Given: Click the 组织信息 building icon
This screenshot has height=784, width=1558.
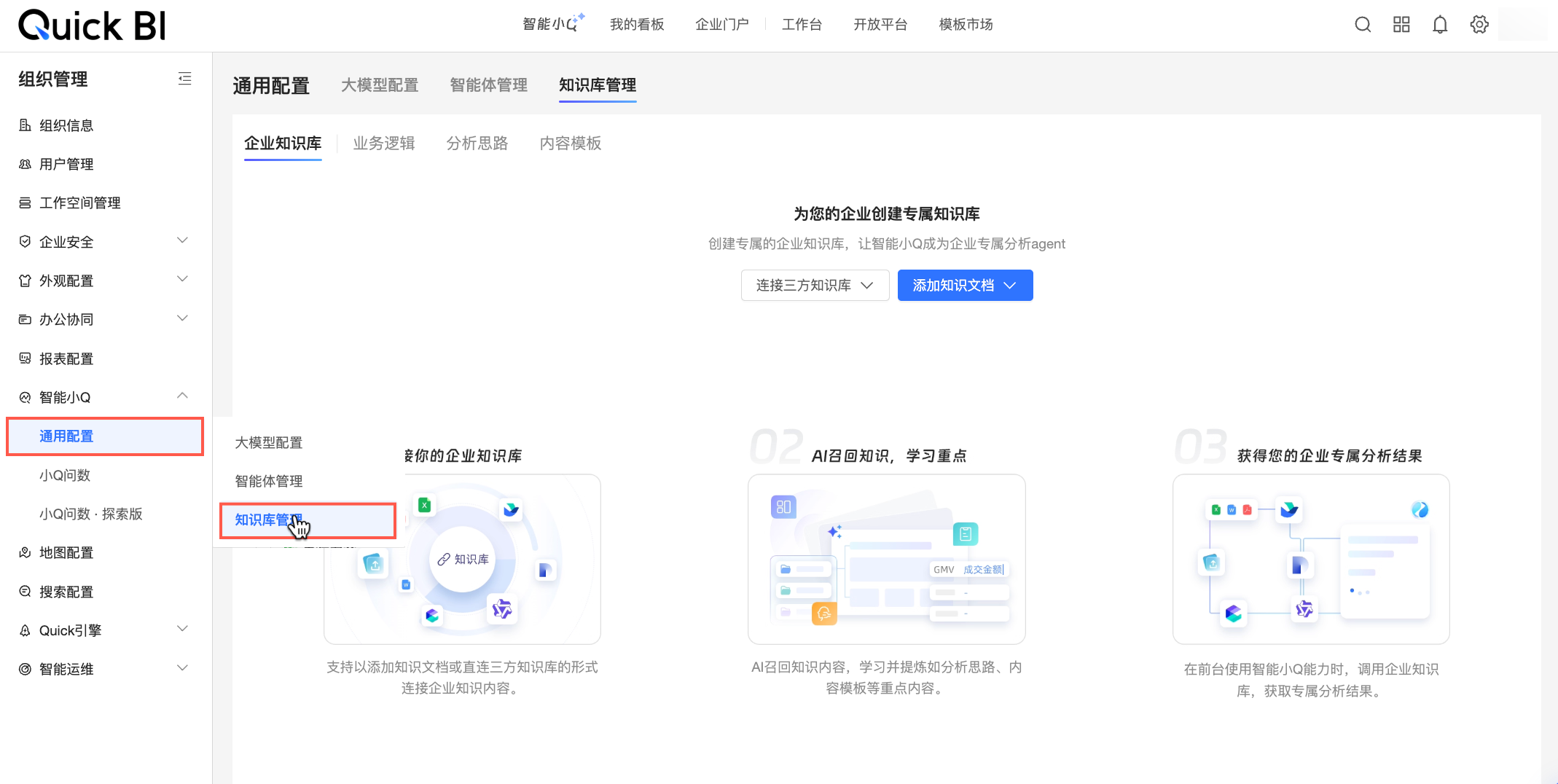Looking at the screenshot, I should coord(25,125).
